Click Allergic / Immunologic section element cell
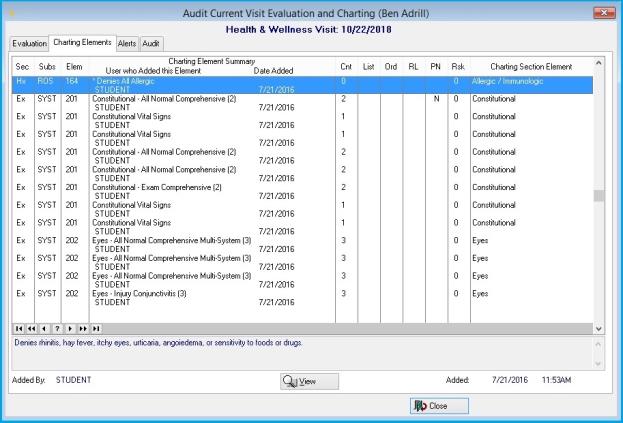Image resolution: width=623 pixels, height=423 pixels. click(x=507, y=81)
